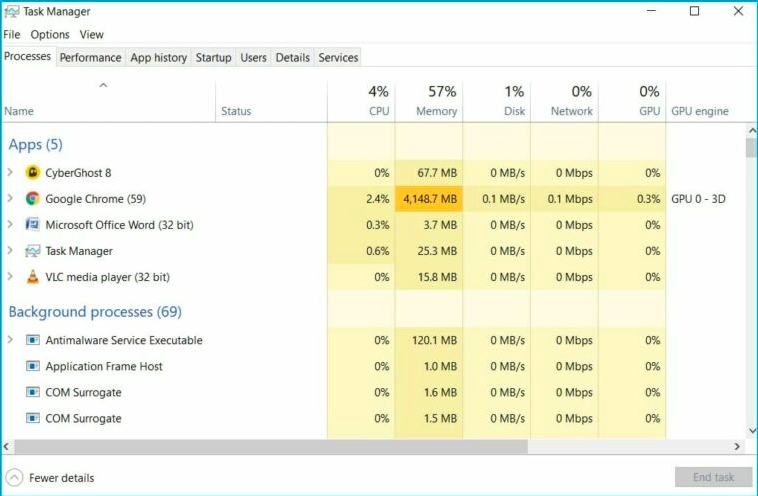Click the Task Manager process icon
Screen dimensions: 758x496
[x=32, y=251]
